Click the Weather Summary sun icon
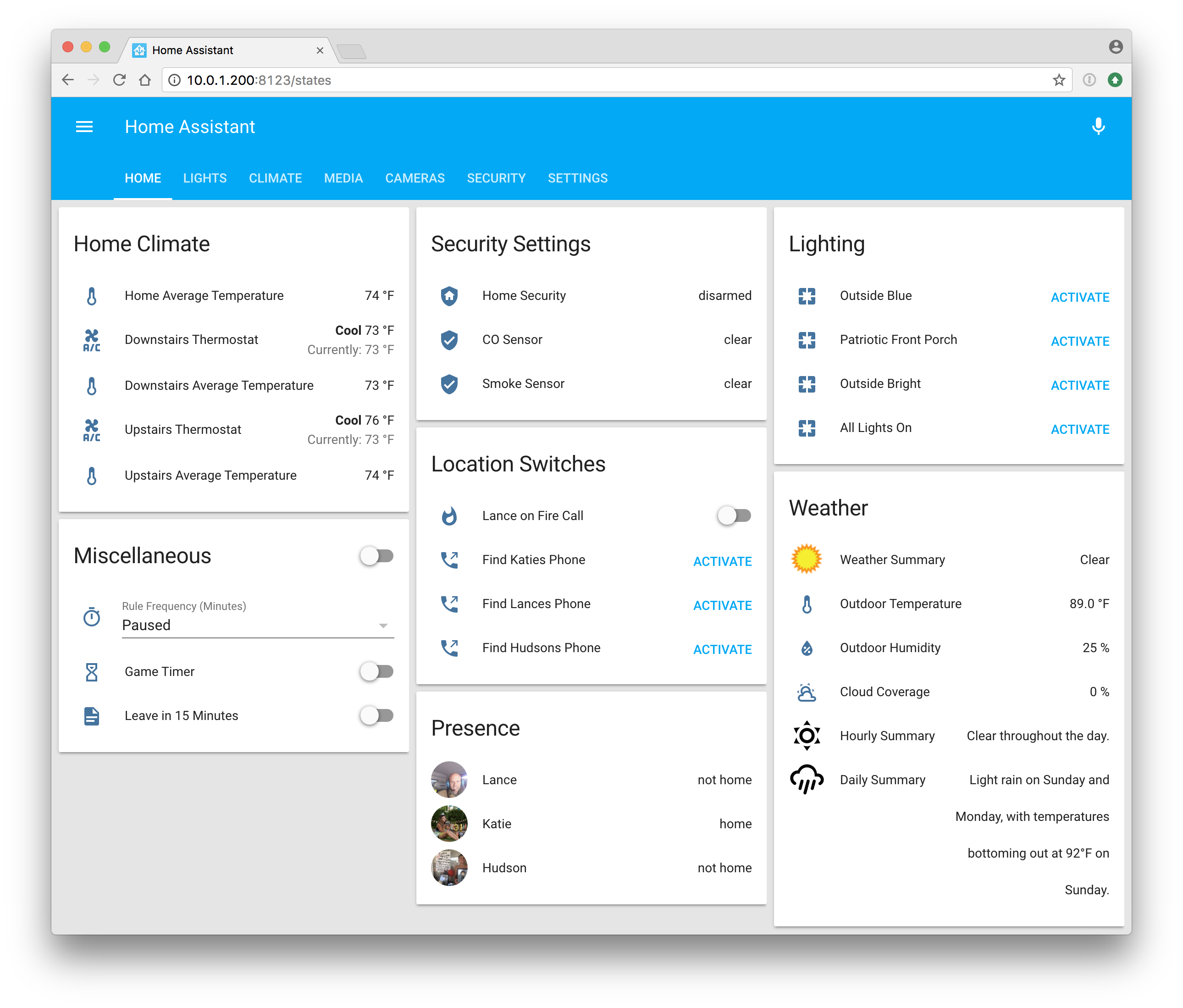Viewport: 1183px width, 1008px height. pos(806,559)
